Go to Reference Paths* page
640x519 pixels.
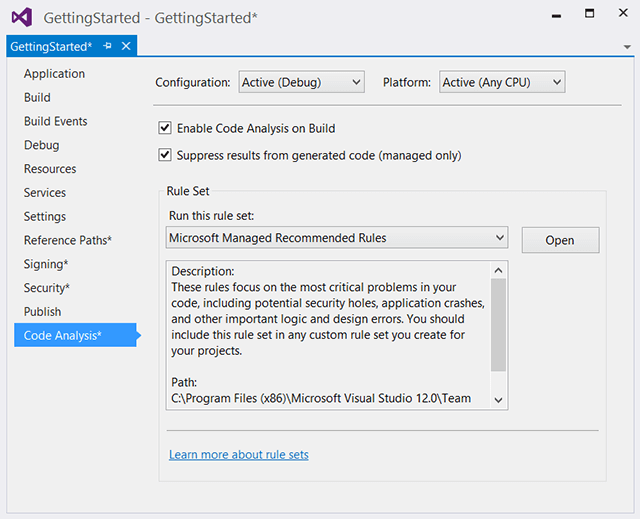(67, 240)
